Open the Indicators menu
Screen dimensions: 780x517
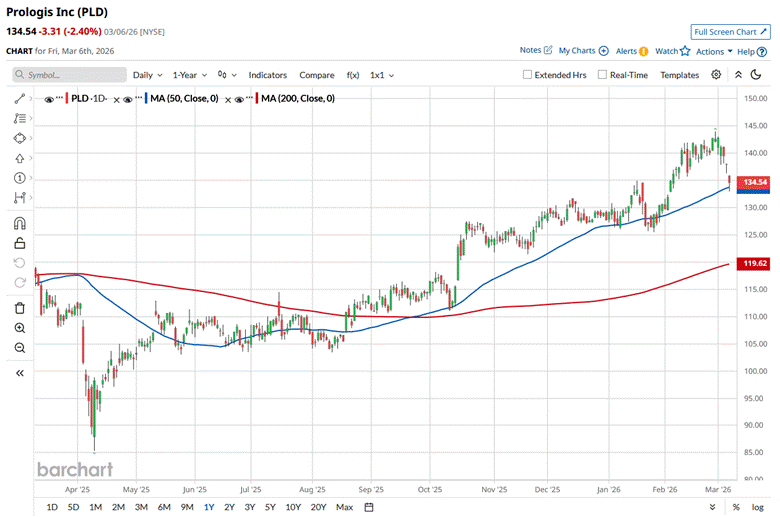coord(267,75)
